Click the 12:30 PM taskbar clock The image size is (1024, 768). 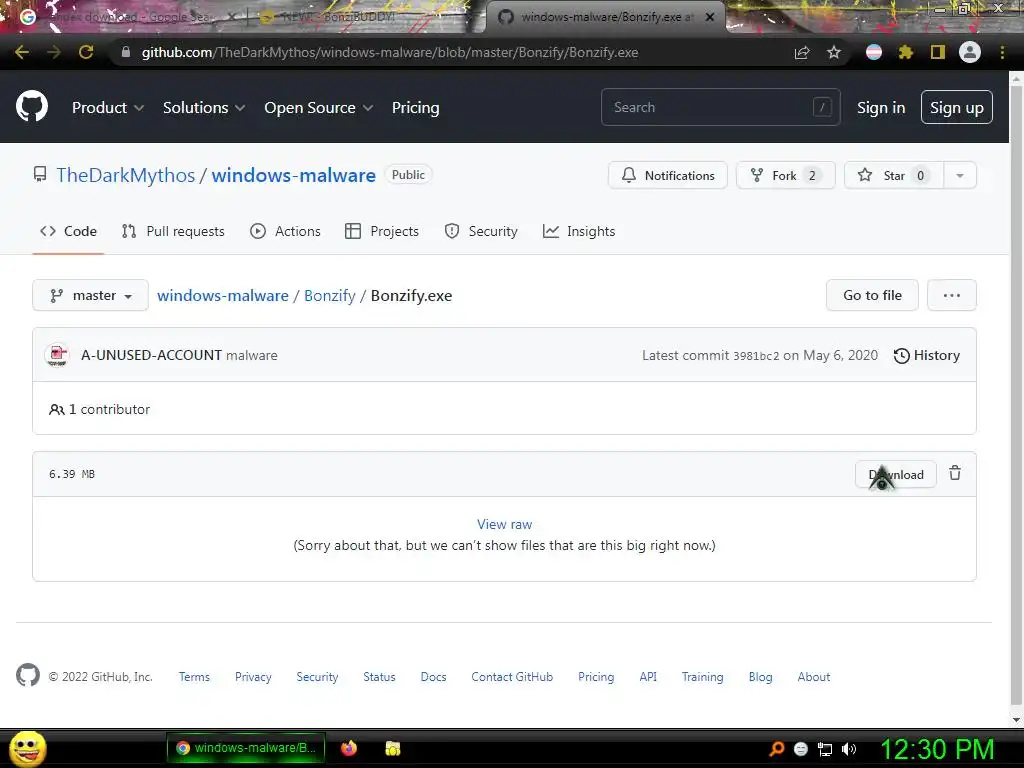point(937,749)
